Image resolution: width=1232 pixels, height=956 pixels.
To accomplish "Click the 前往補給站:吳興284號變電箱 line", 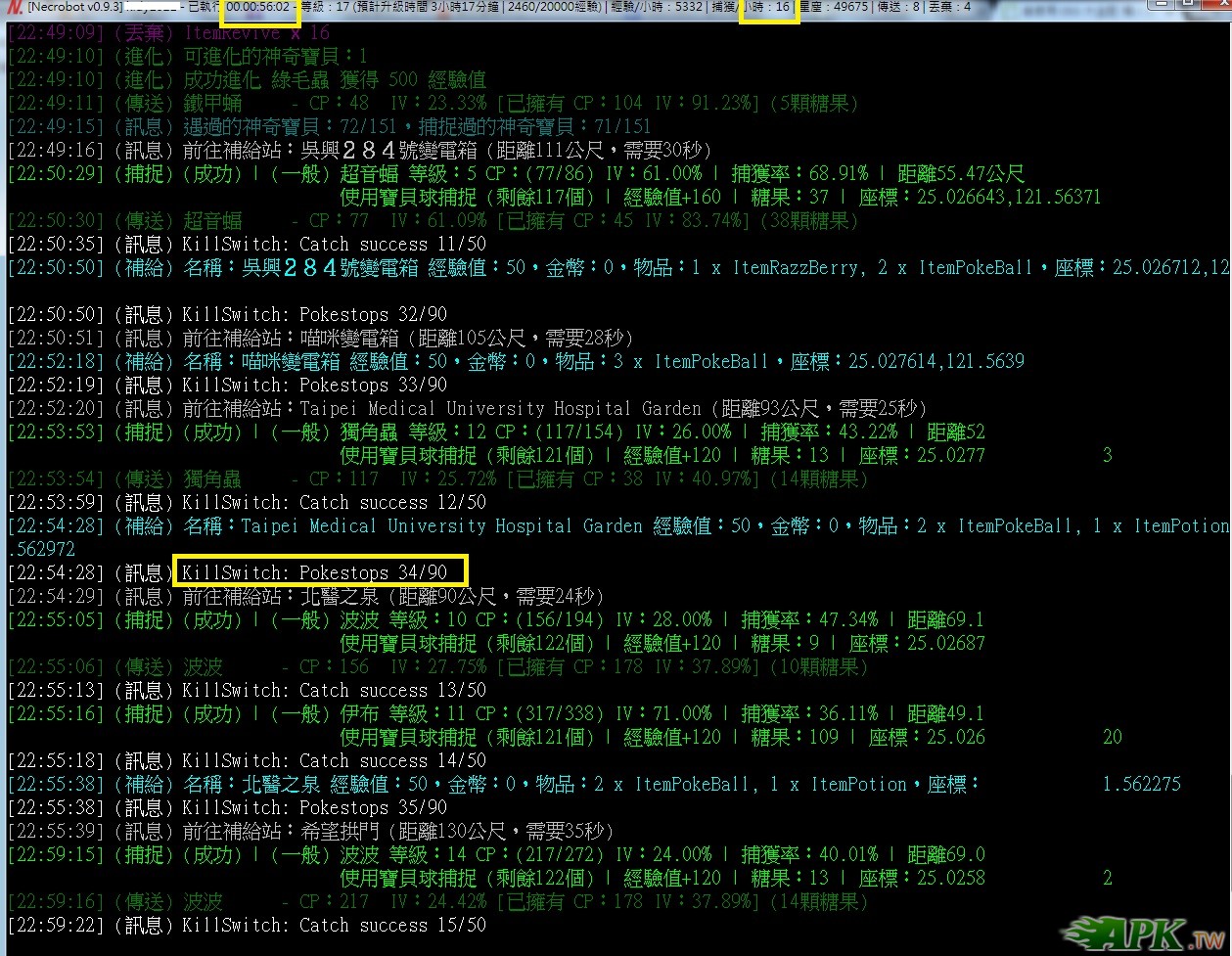I will pyautogui.click(x=359, y=151).
